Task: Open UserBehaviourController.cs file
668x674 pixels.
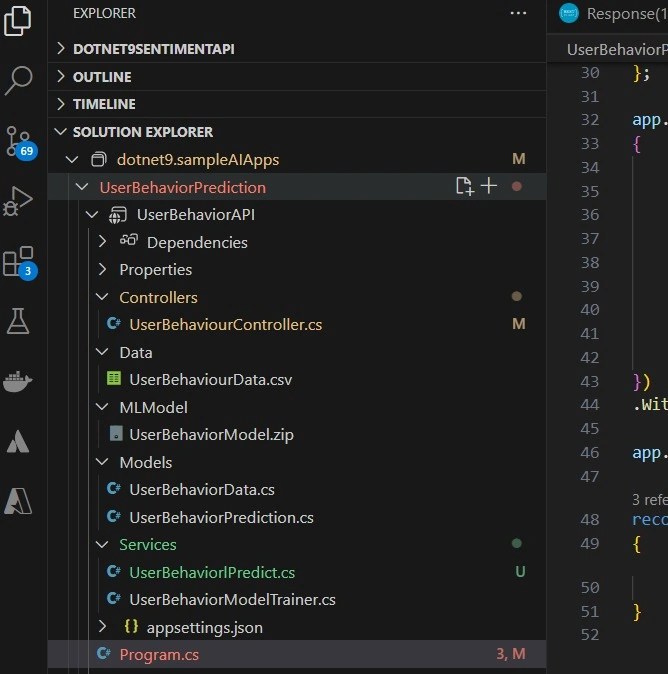Action: [226, 325]
